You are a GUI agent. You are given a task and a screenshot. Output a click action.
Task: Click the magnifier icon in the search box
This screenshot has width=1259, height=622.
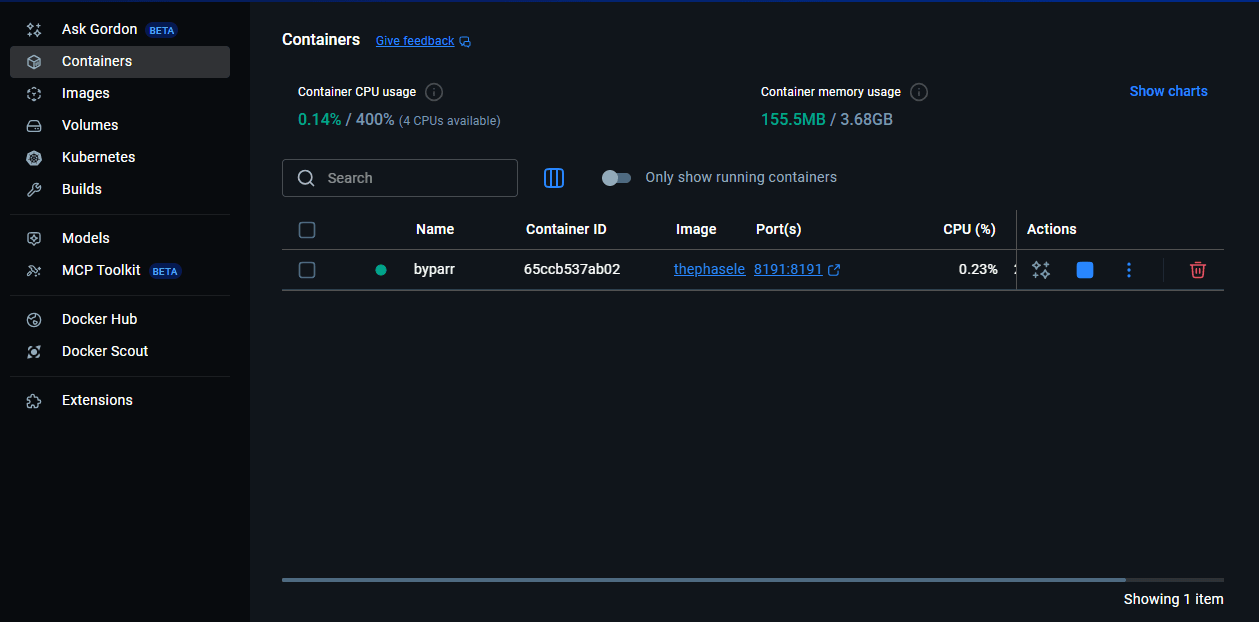(x=306, y=178)
